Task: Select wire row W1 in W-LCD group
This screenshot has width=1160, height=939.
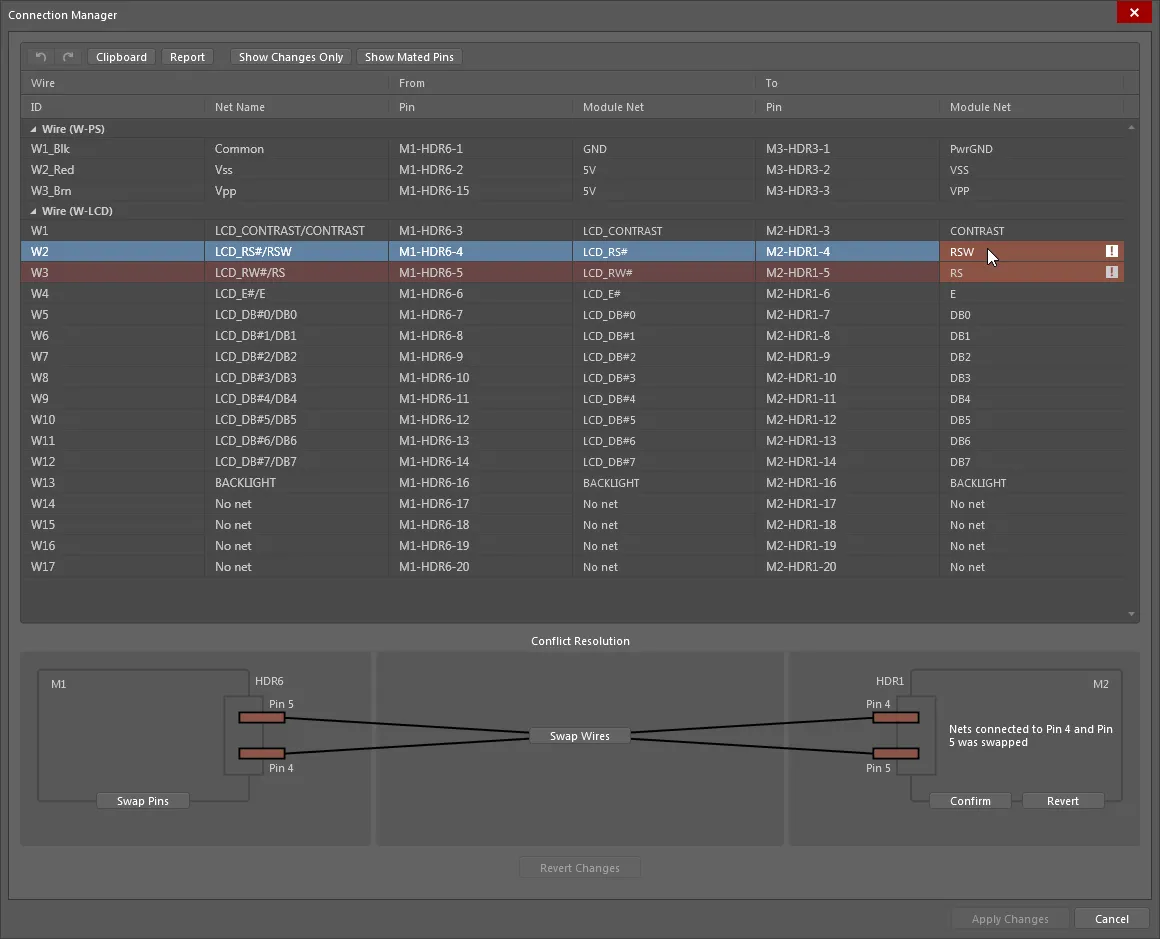Action: pos(573,231)
